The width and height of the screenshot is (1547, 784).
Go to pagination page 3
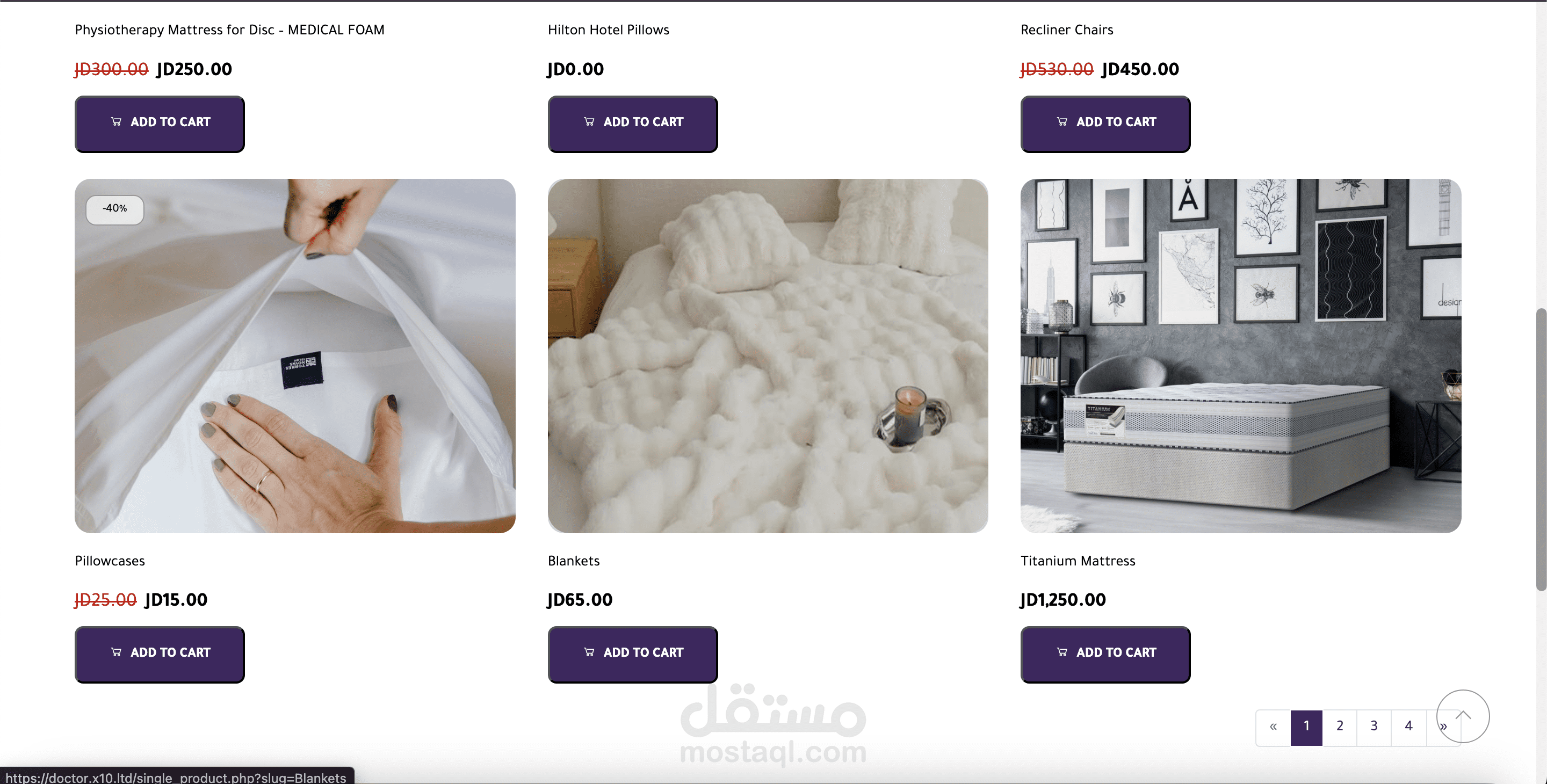pos(1373,727)
